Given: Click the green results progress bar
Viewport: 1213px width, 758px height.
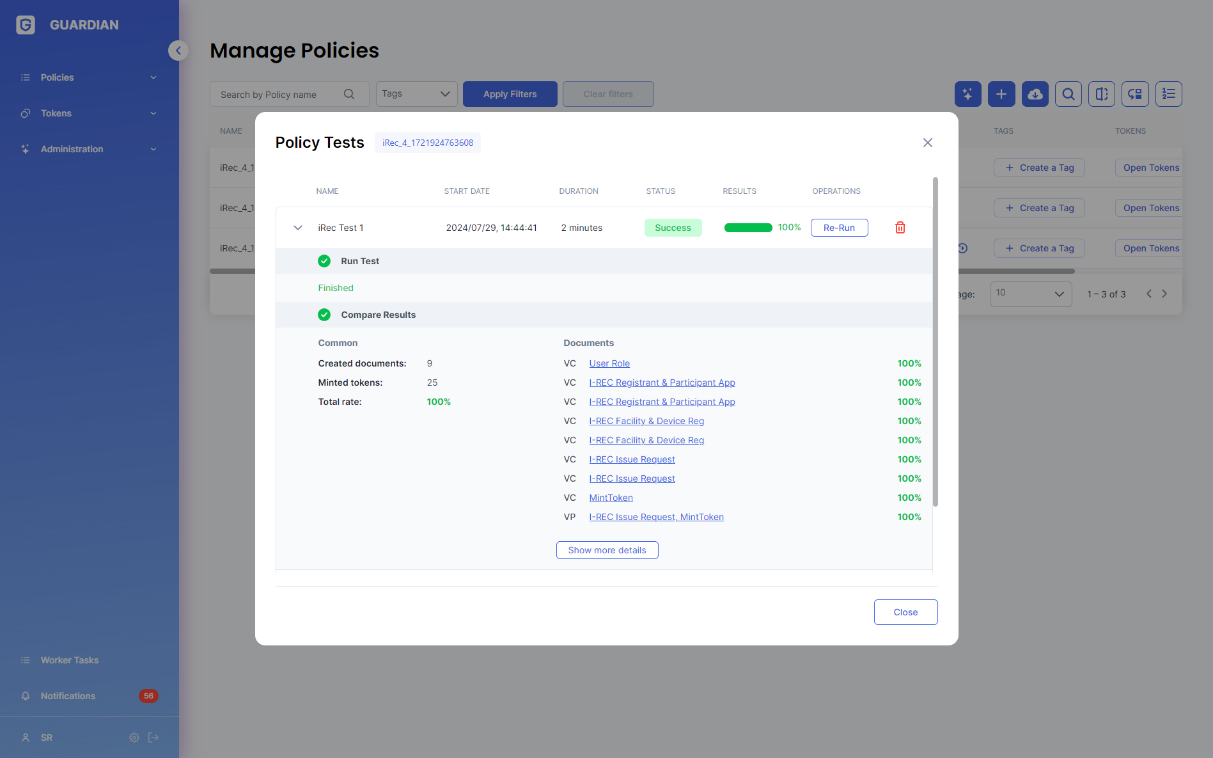Looking at the screenshot, I should [x=748, y=228].
